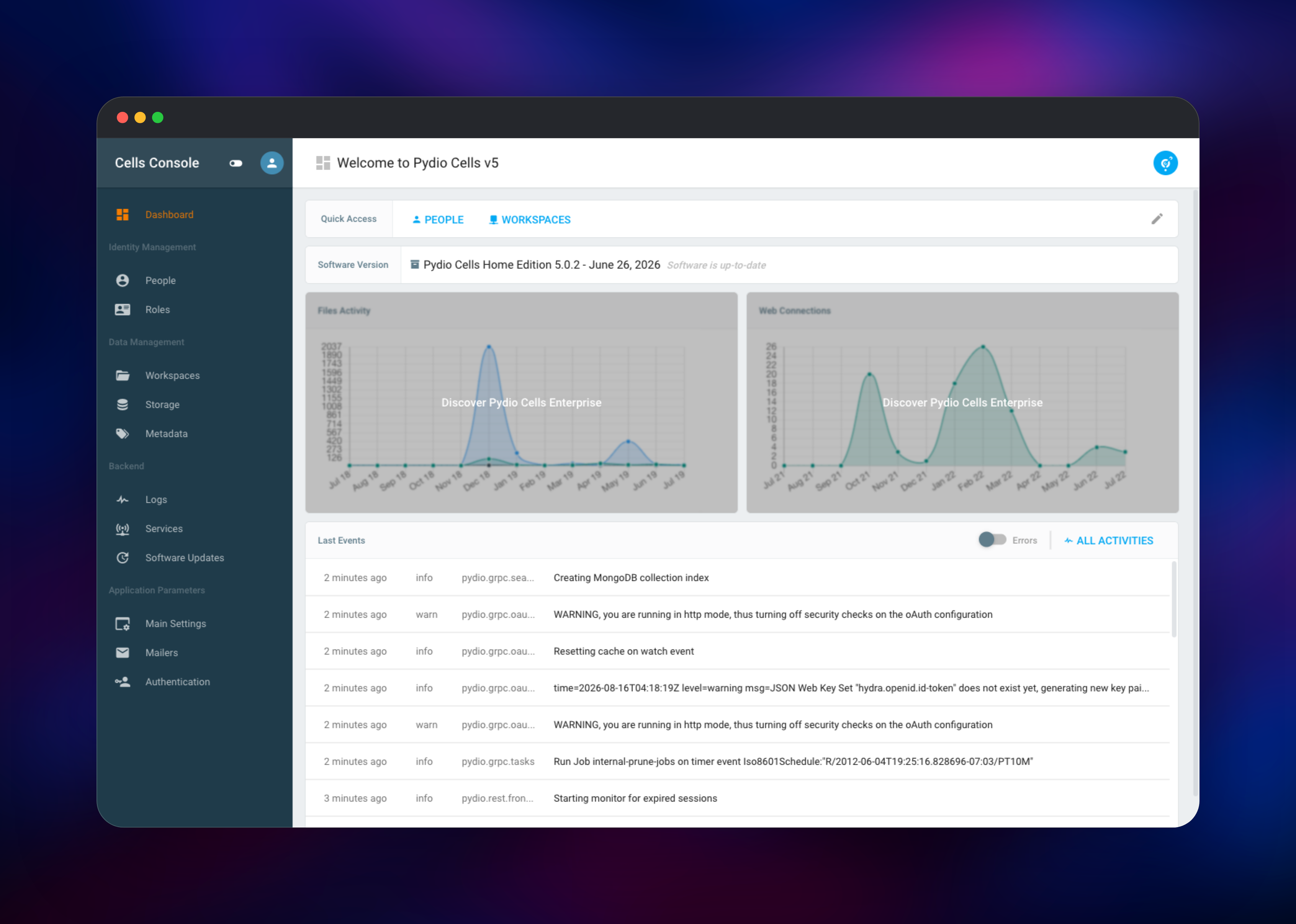
Task: Open the Dashboard grid icon in sidebar
Action: (122, 214)
